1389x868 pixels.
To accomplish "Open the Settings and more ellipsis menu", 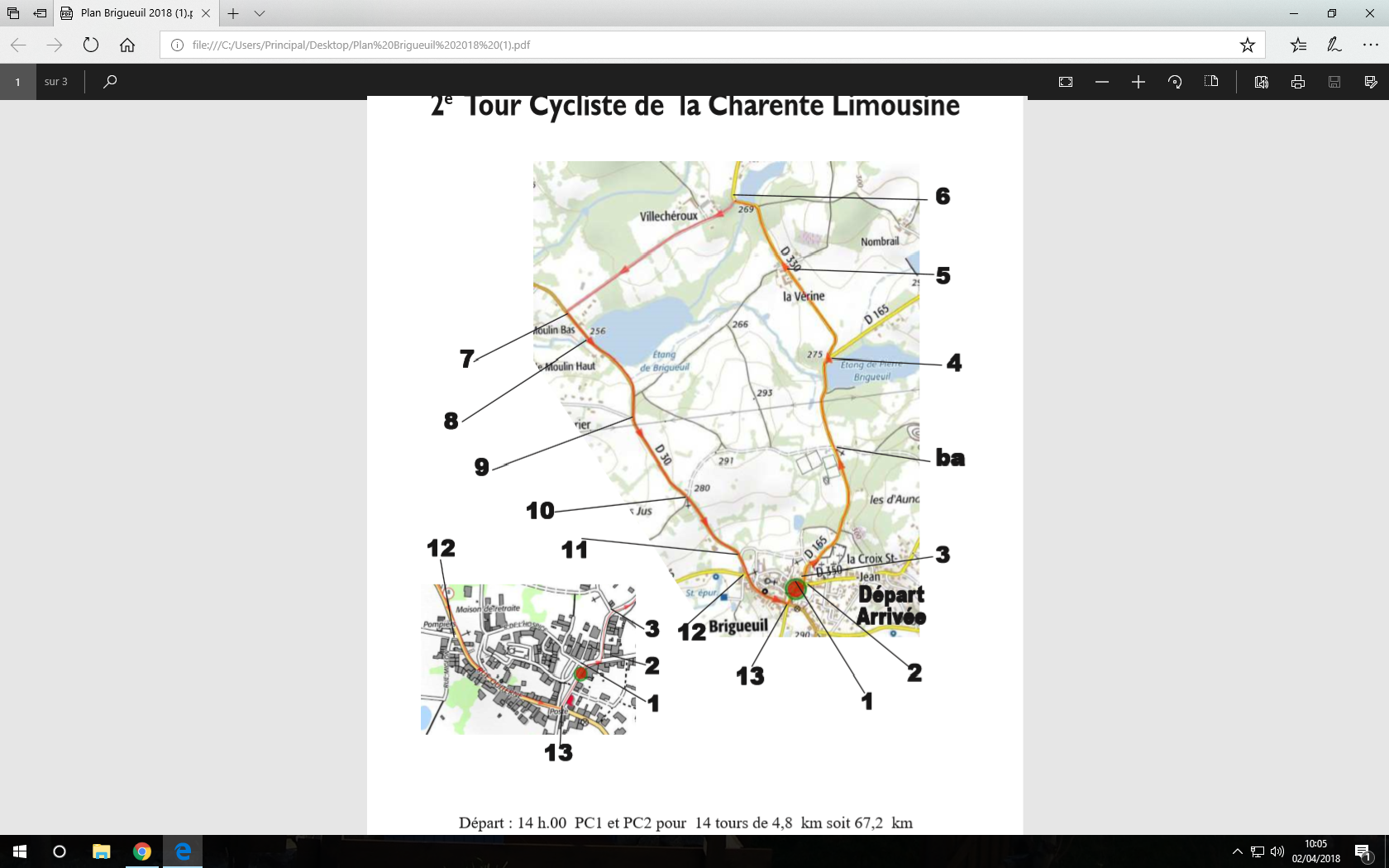I will pyautogui.click(x=1370, y=45).
